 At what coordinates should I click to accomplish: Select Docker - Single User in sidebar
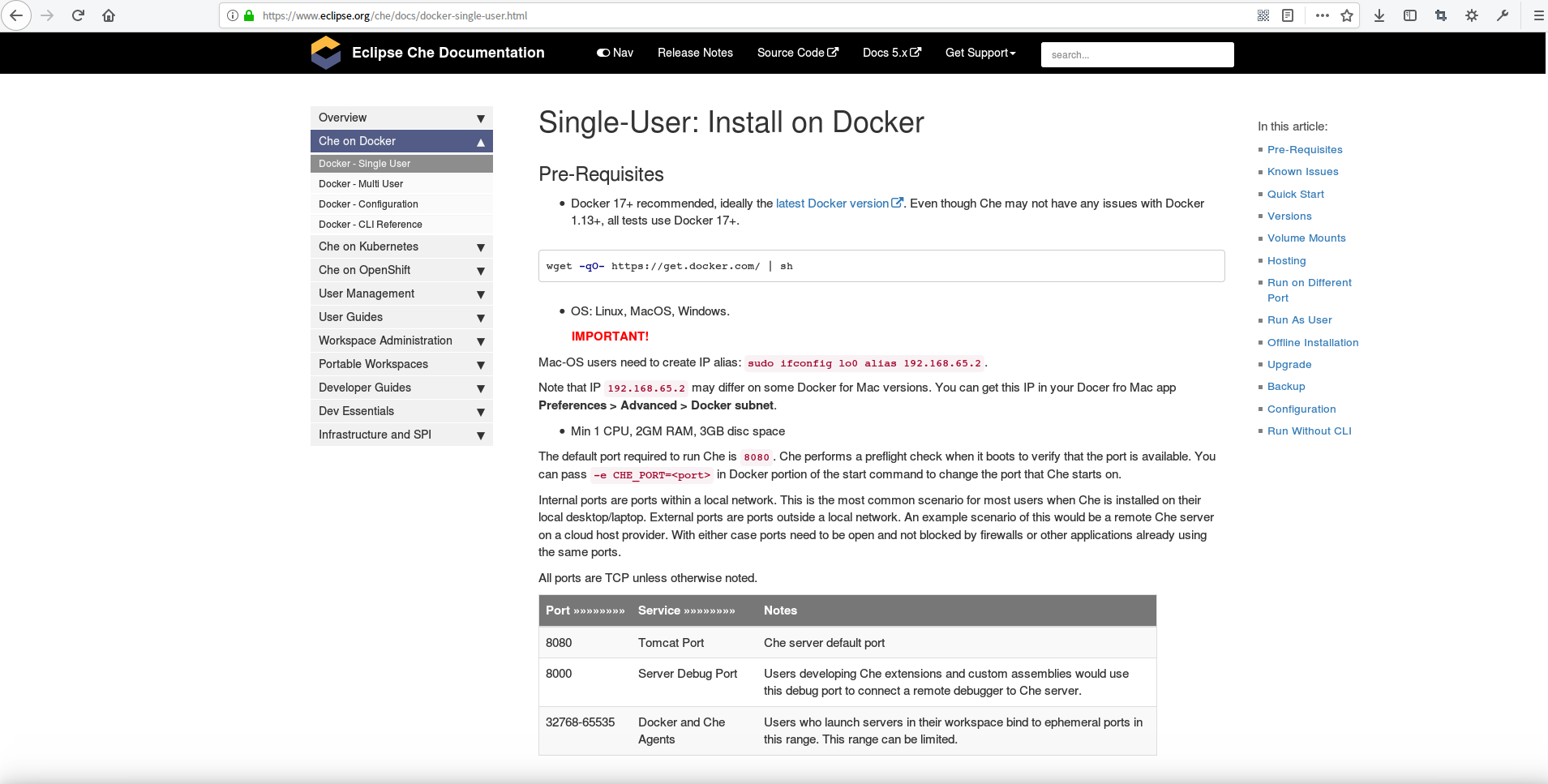pyautogui.click(x=401, y=164)
